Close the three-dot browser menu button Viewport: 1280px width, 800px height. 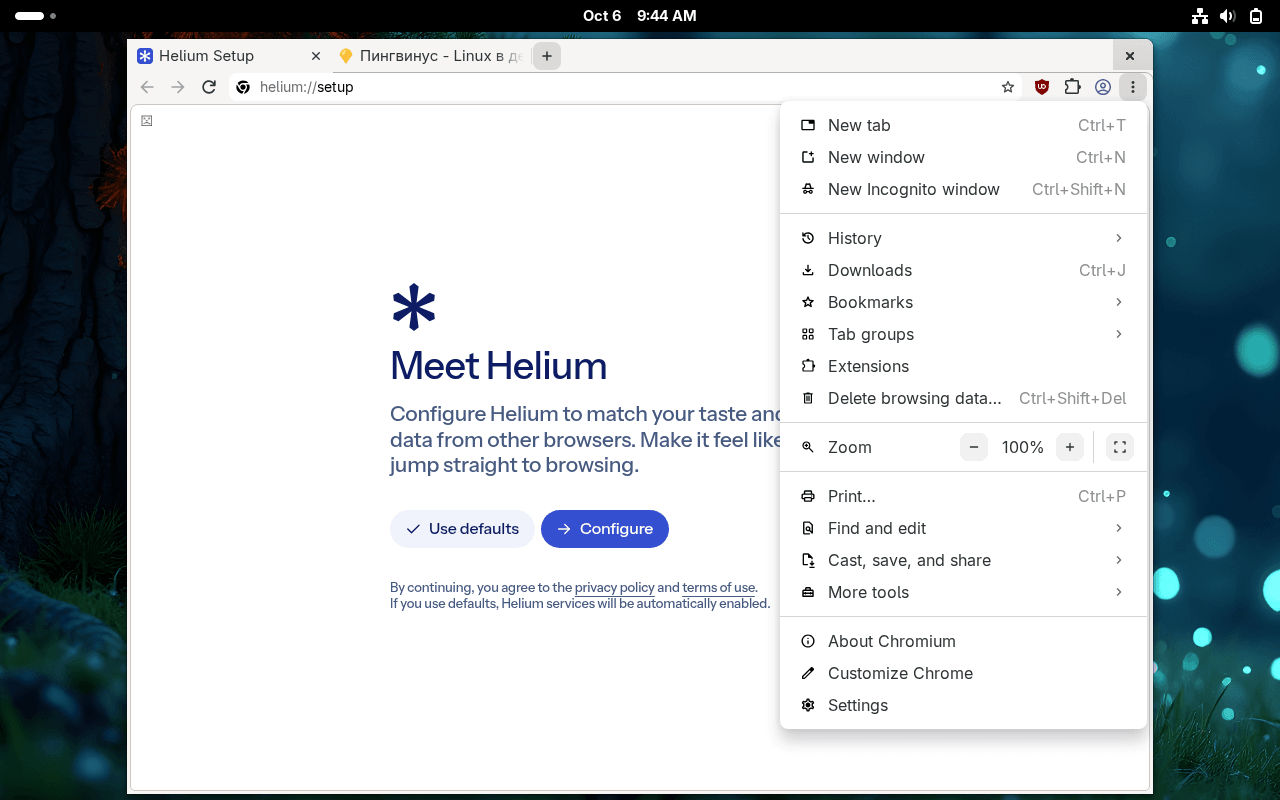(1133, 87)
